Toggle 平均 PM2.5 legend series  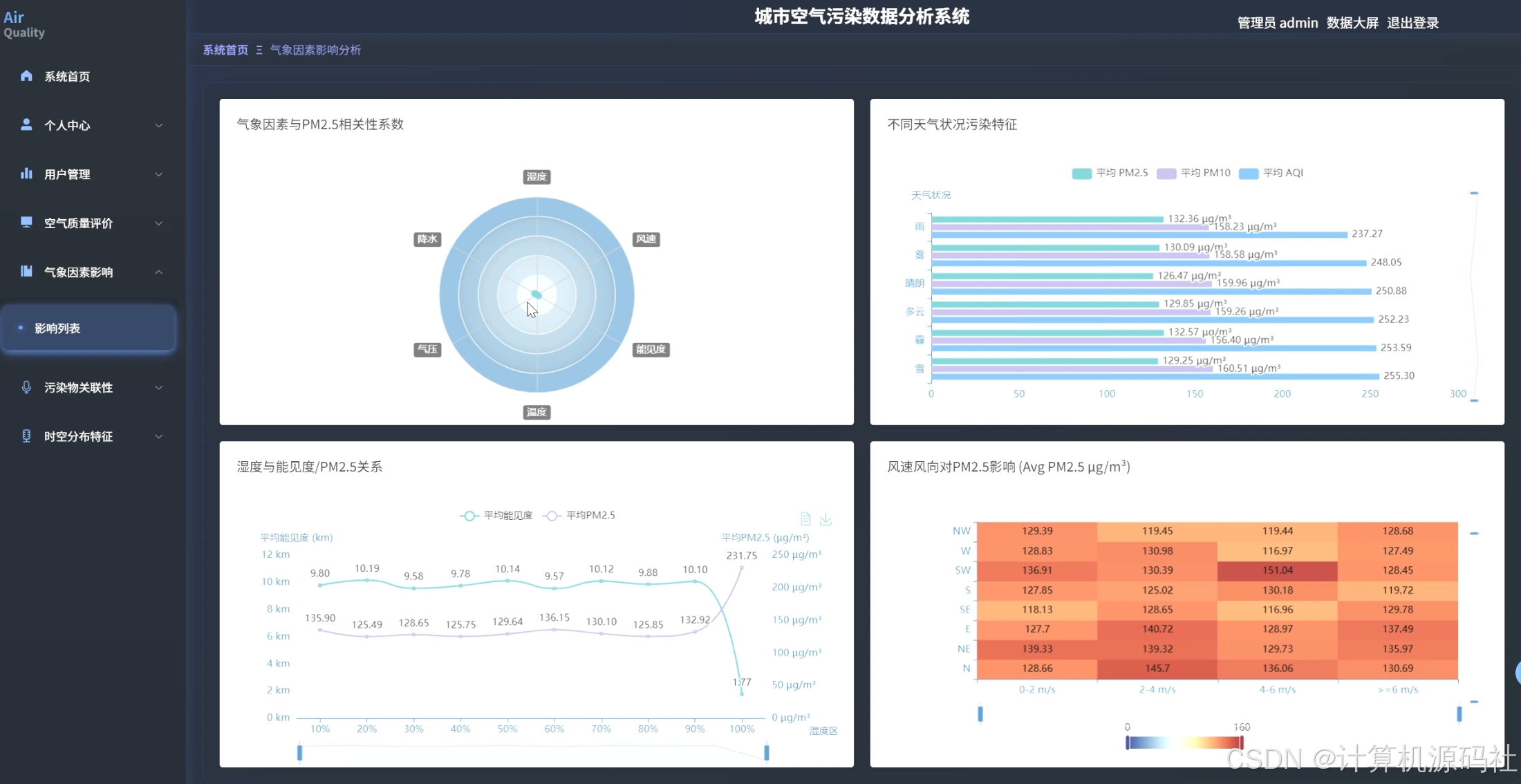(1110, 173)
